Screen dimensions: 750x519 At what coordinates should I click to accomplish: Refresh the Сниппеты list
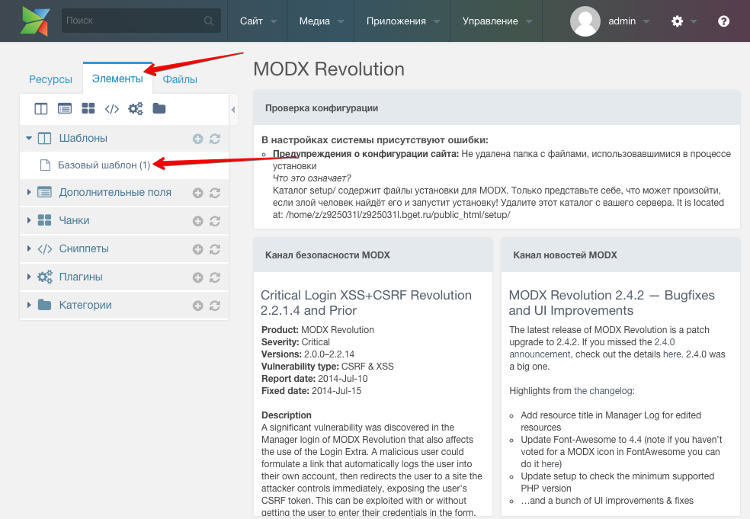coord(214,249)
